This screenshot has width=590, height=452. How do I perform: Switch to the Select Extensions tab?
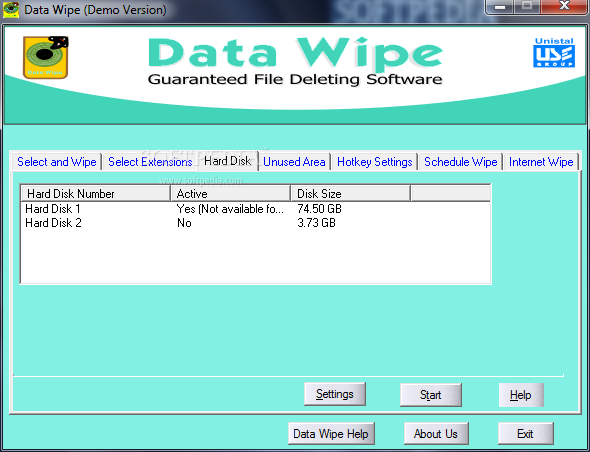[150, 162]
